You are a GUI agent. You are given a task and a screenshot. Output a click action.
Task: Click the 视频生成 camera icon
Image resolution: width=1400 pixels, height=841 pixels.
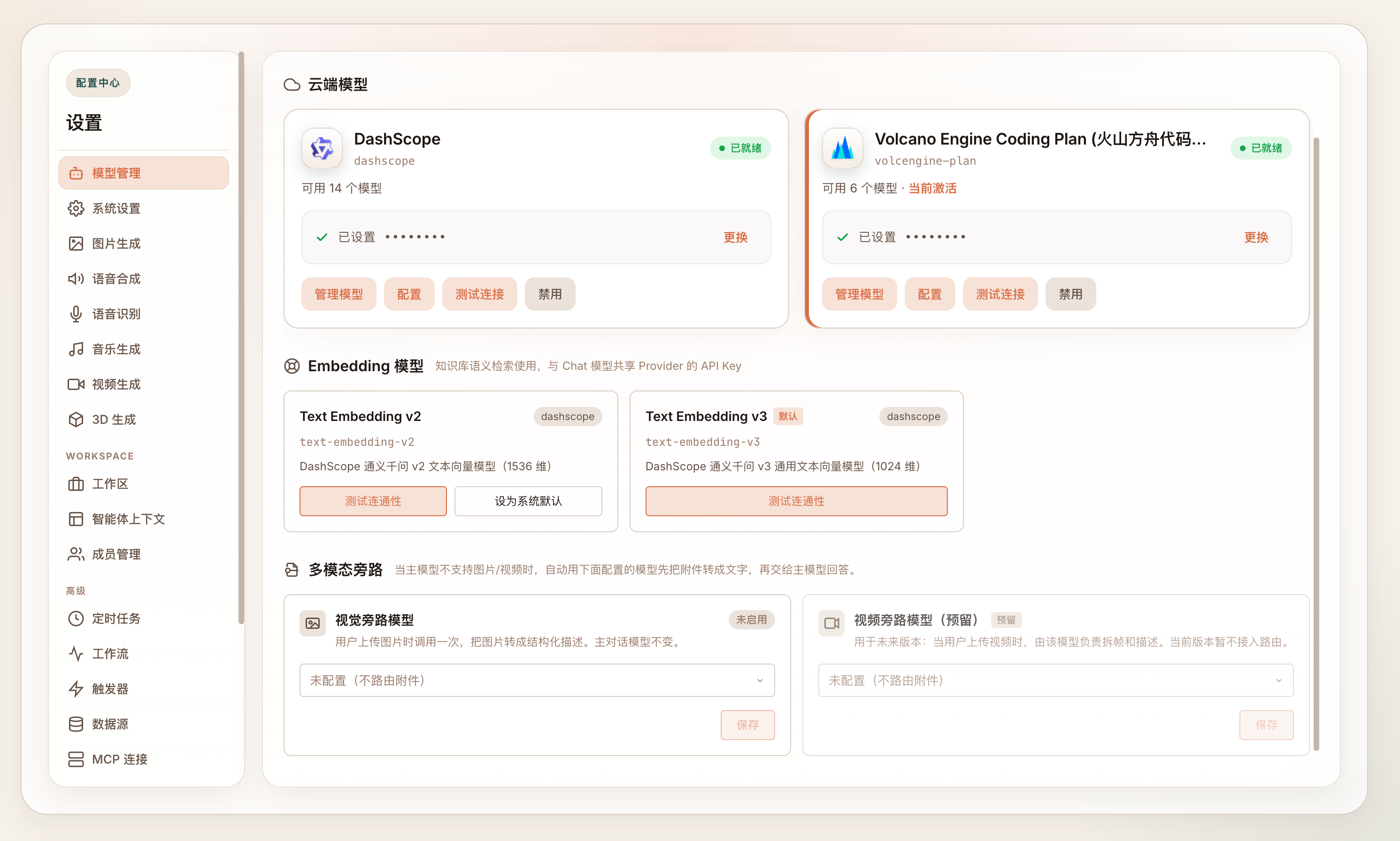click(x=76, y=384)
